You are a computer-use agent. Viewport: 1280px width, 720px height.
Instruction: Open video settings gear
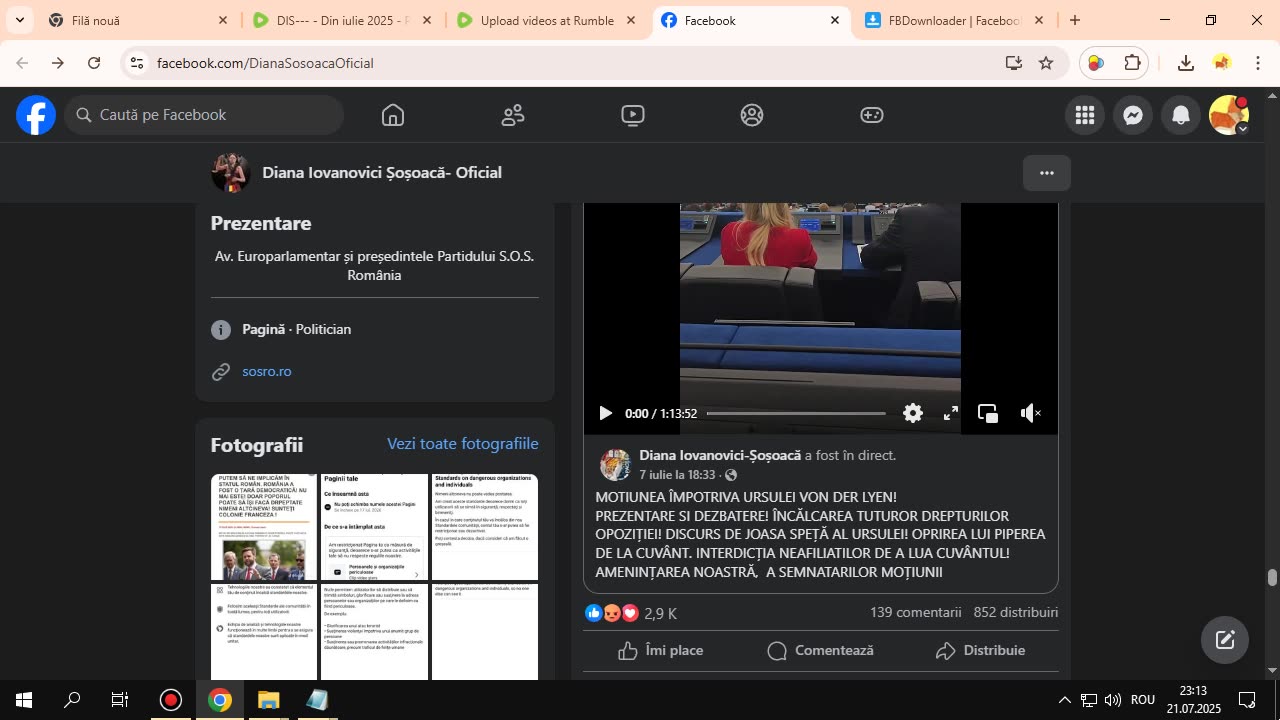click(913, 413)
